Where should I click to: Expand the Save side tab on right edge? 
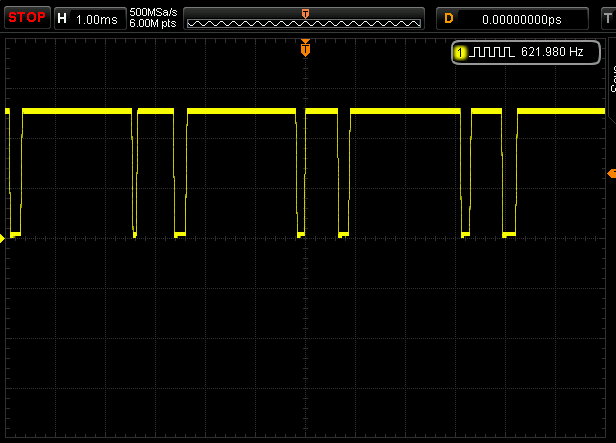click(x=611, y=80)
